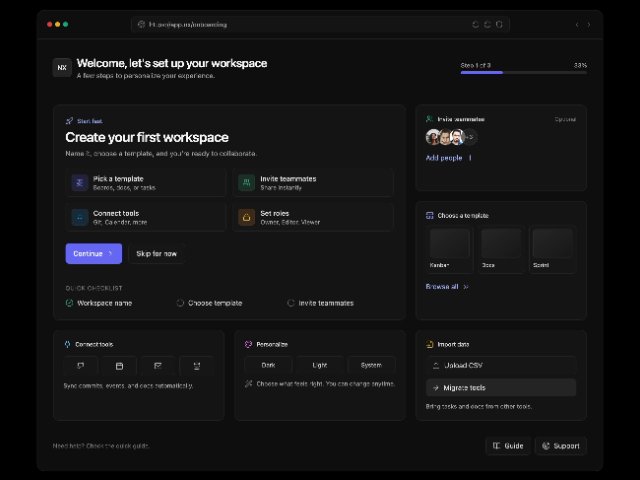Open the Migrate tools import option
Image resolution: width=640 pixels, height=480 pixels.
pos(500,387)
